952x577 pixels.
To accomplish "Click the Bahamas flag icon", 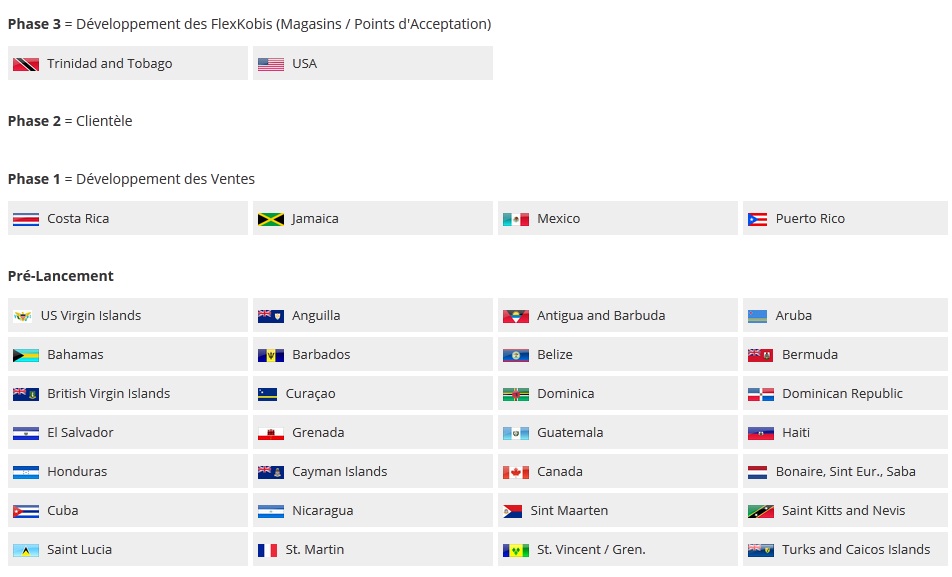I will tap(26, 355).
